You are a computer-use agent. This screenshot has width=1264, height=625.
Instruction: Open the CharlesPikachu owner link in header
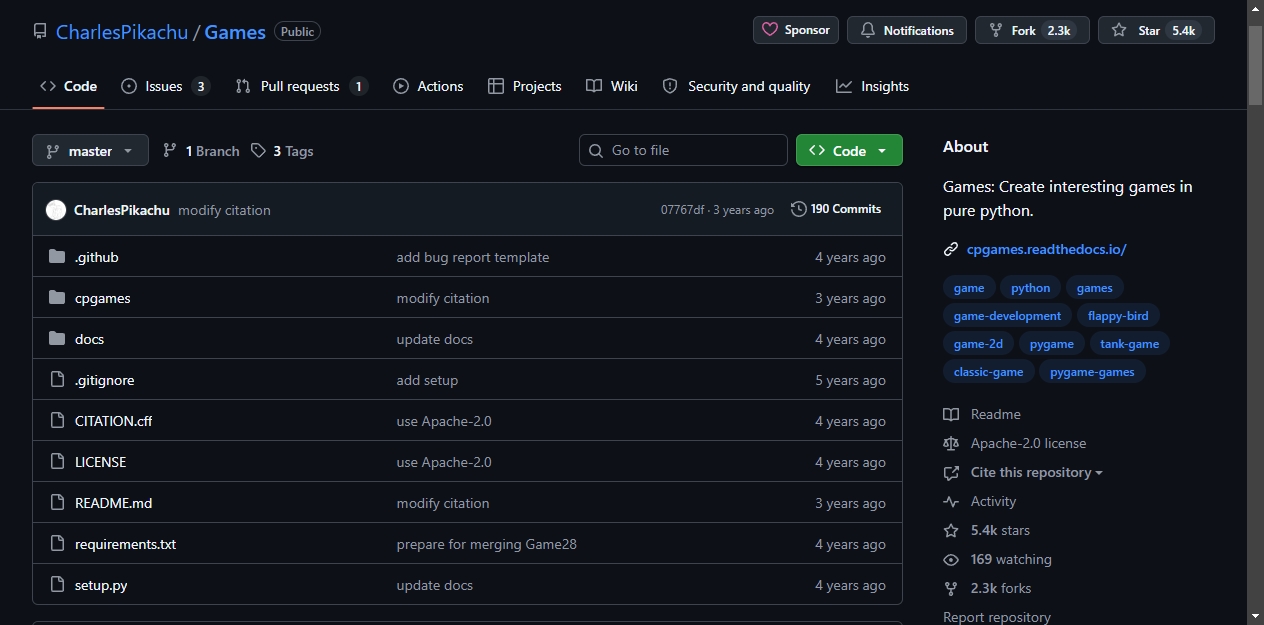coord(122,32)
